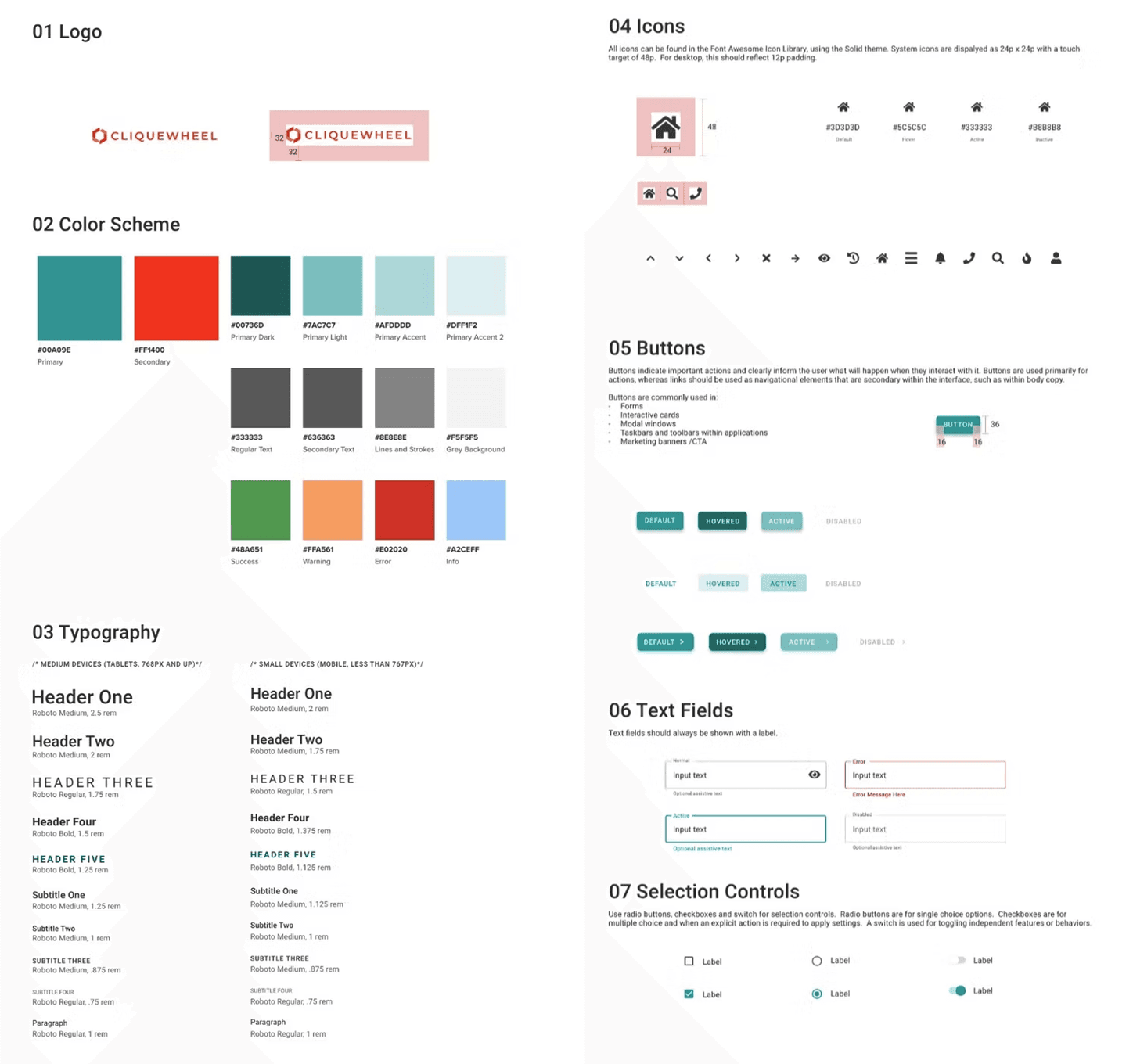The height and width of the screenshot is (1064, 1133).
Task: Click the search icon in the pink three-icon group
Action: [672, 193]
